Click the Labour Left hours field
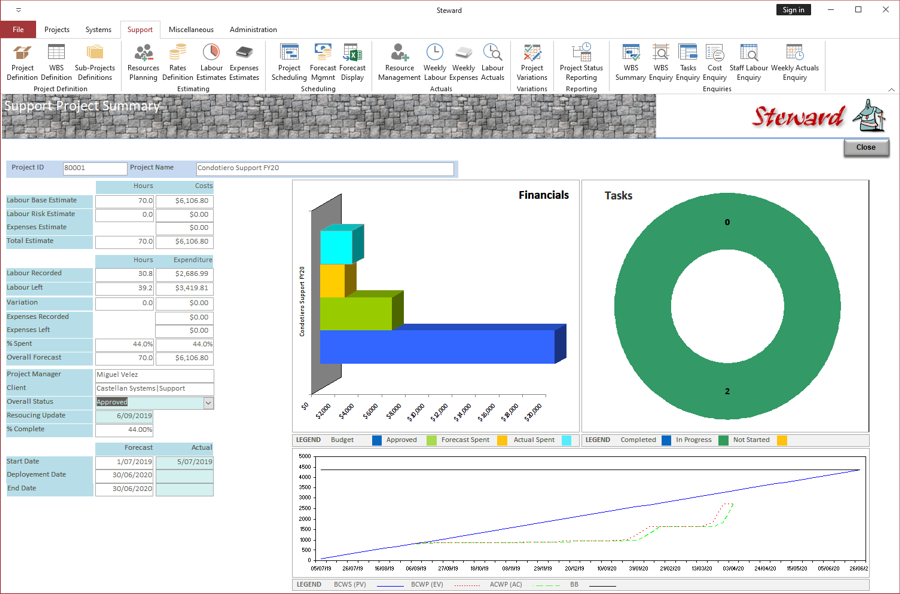The height and width of the screenshot is (594, 900). click(124, 288)
